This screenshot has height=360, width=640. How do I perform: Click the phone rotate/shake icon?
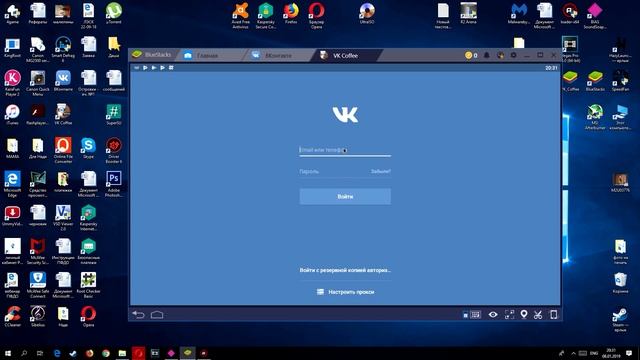[553, 314]
